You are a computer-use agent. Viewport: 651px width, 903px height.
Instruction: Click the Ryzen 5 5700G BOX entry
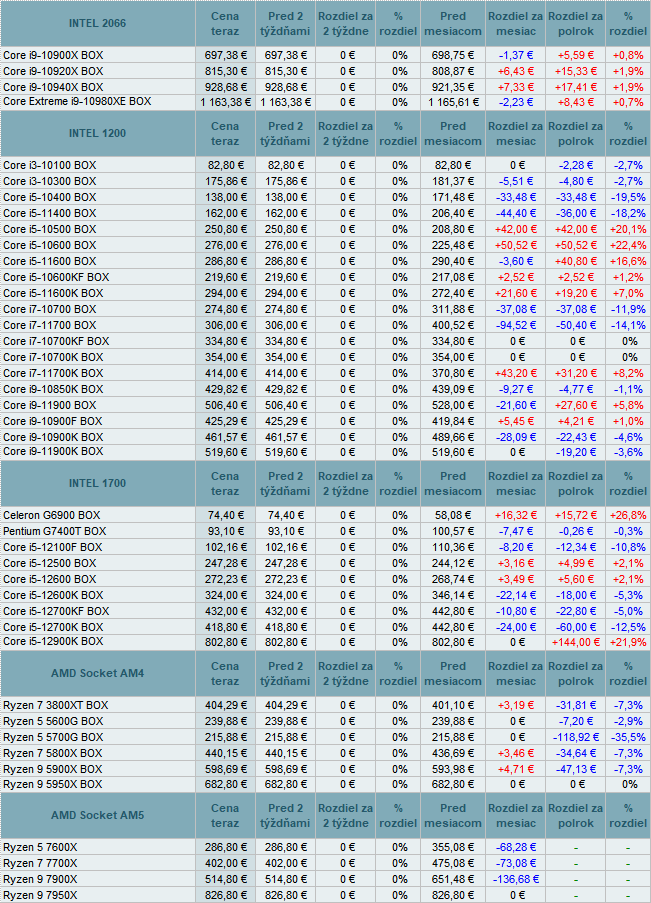coord(53,738)
